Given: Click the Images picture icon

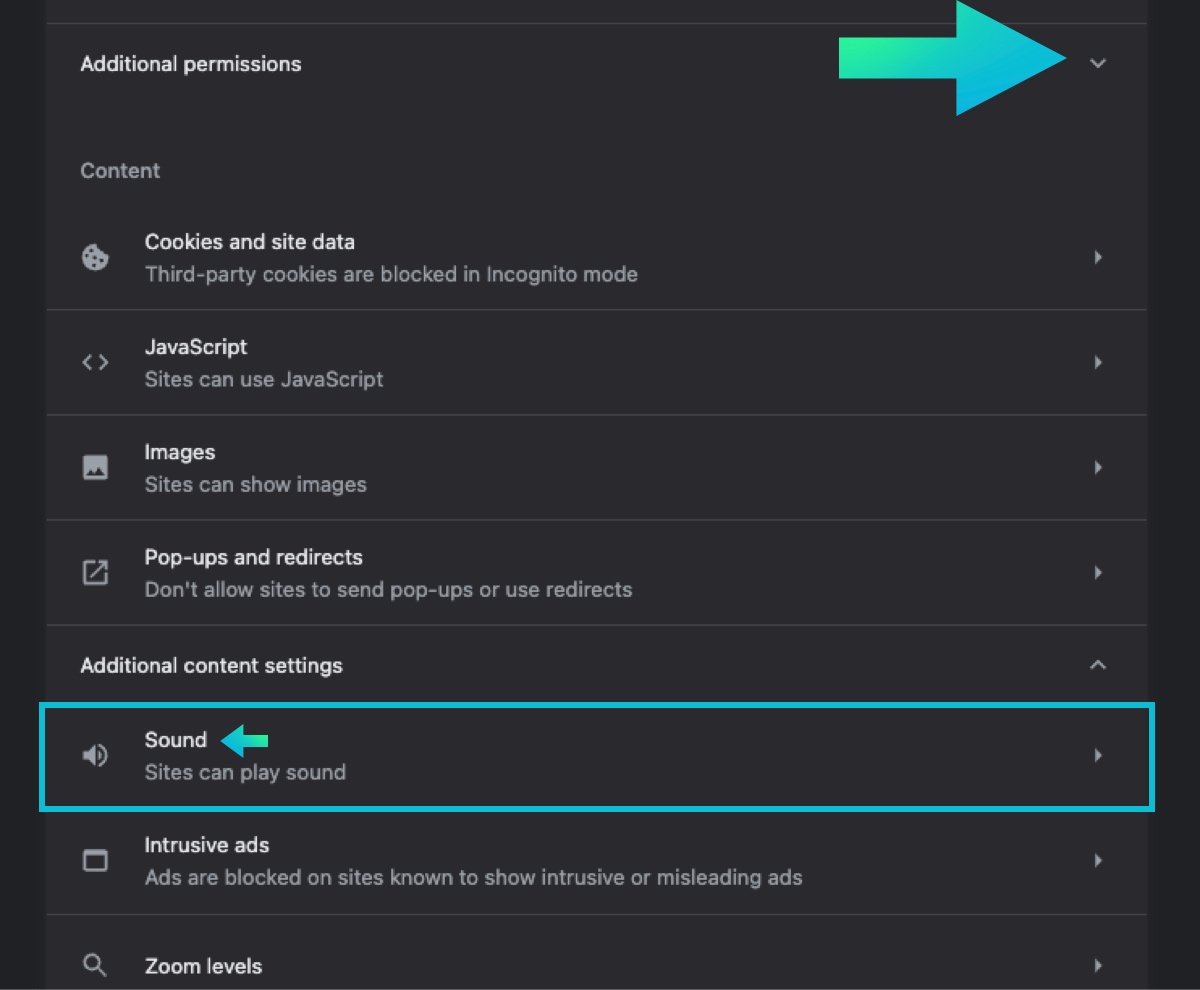Looking at the screenshot, I should [x=95, y=467].
